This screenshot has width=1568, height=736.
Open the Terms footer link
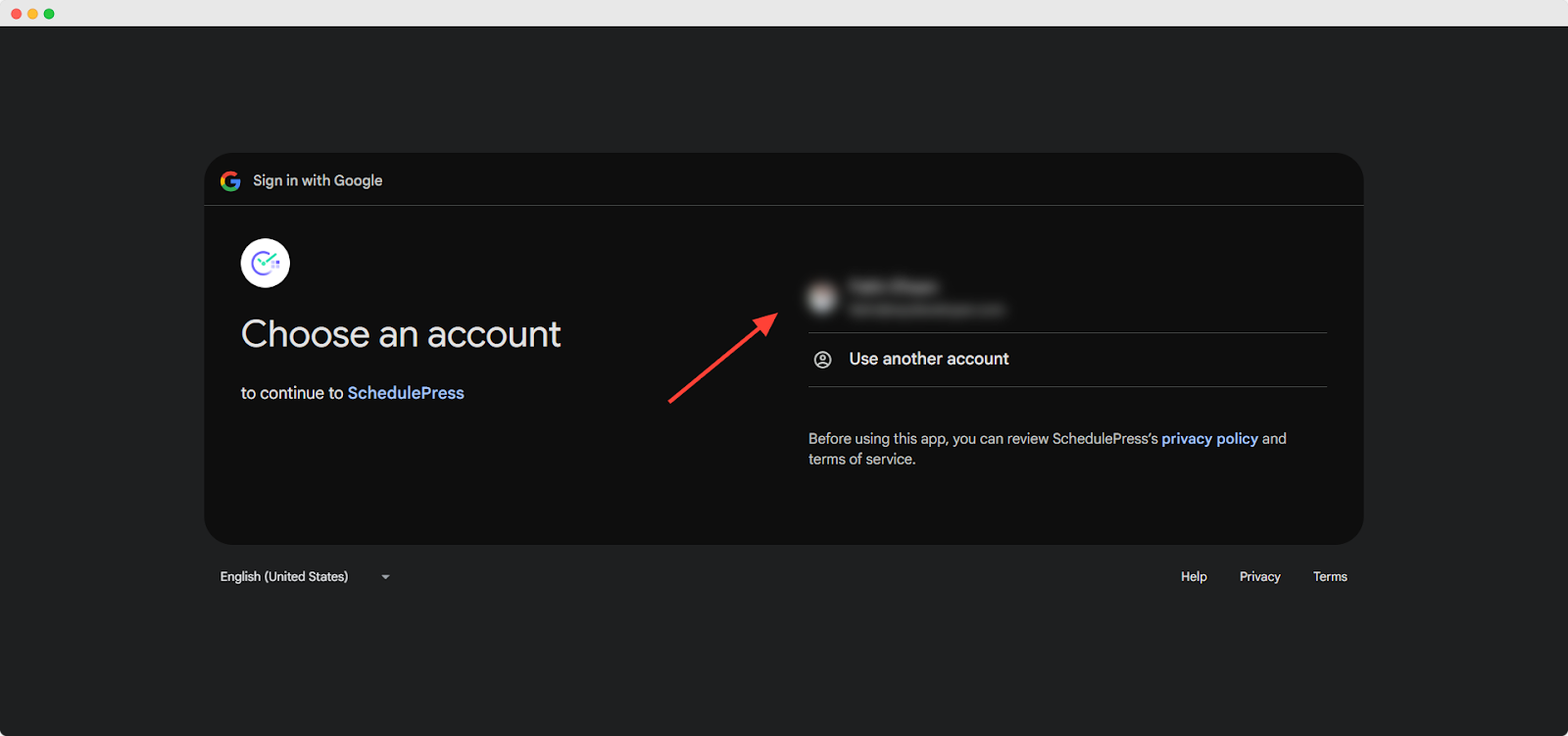click(1330, 576)
